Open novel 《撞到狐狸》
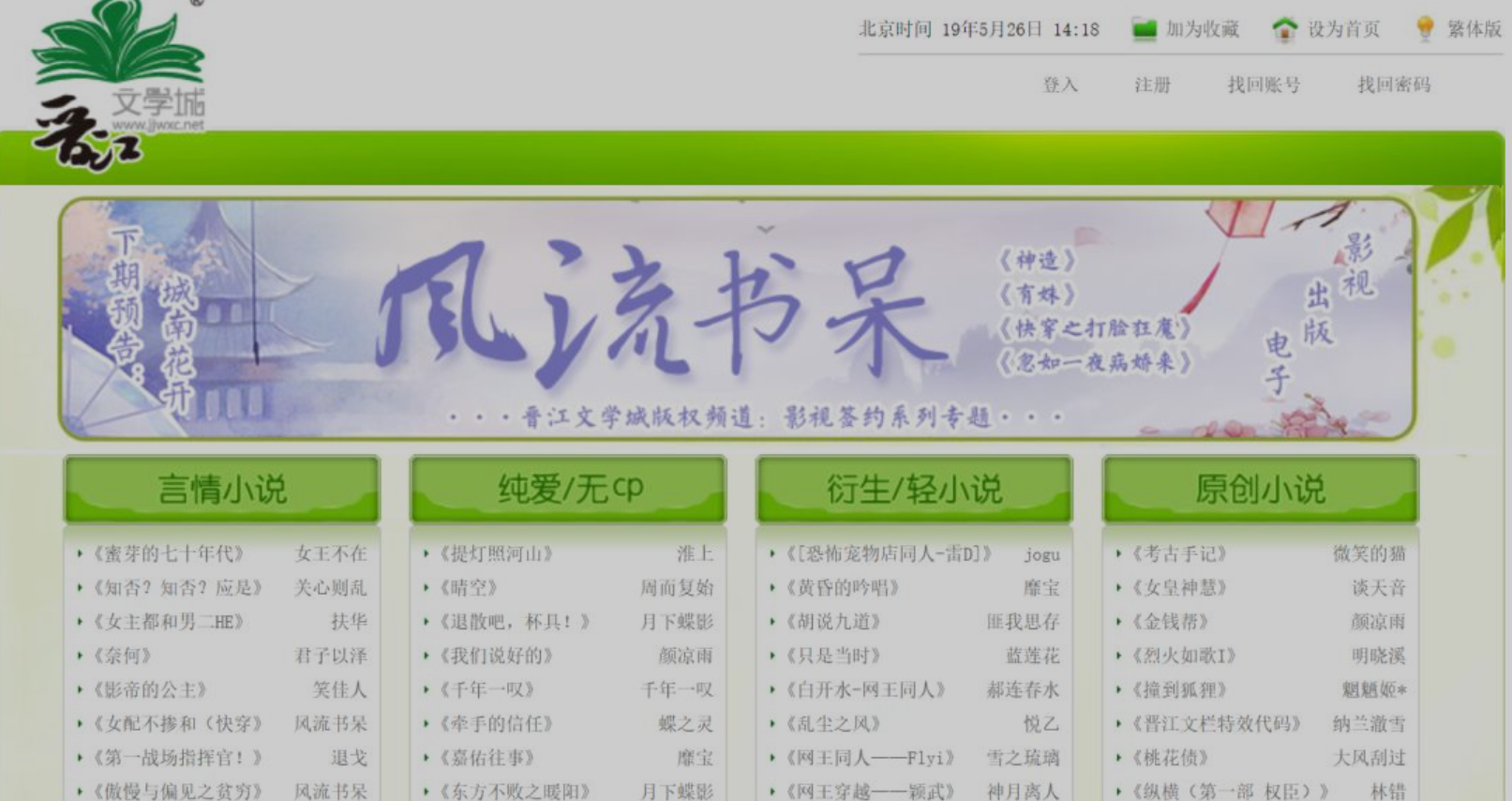This screenshot has width=1512, height=801. pyautogui.click(x=1178, y=689)
